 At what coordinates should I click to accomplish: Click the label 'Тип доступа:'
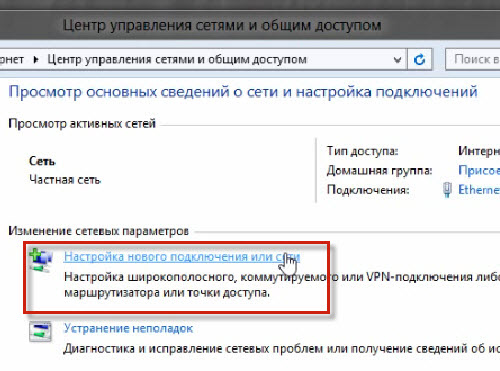tap(363, 151)
